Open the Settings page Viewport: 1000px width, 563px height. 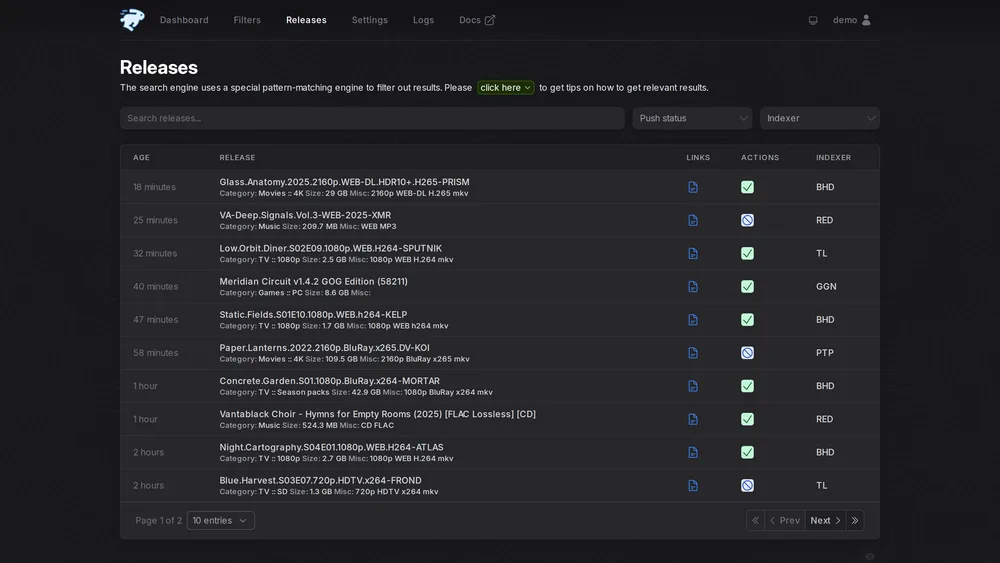click(x=369, y=20)
